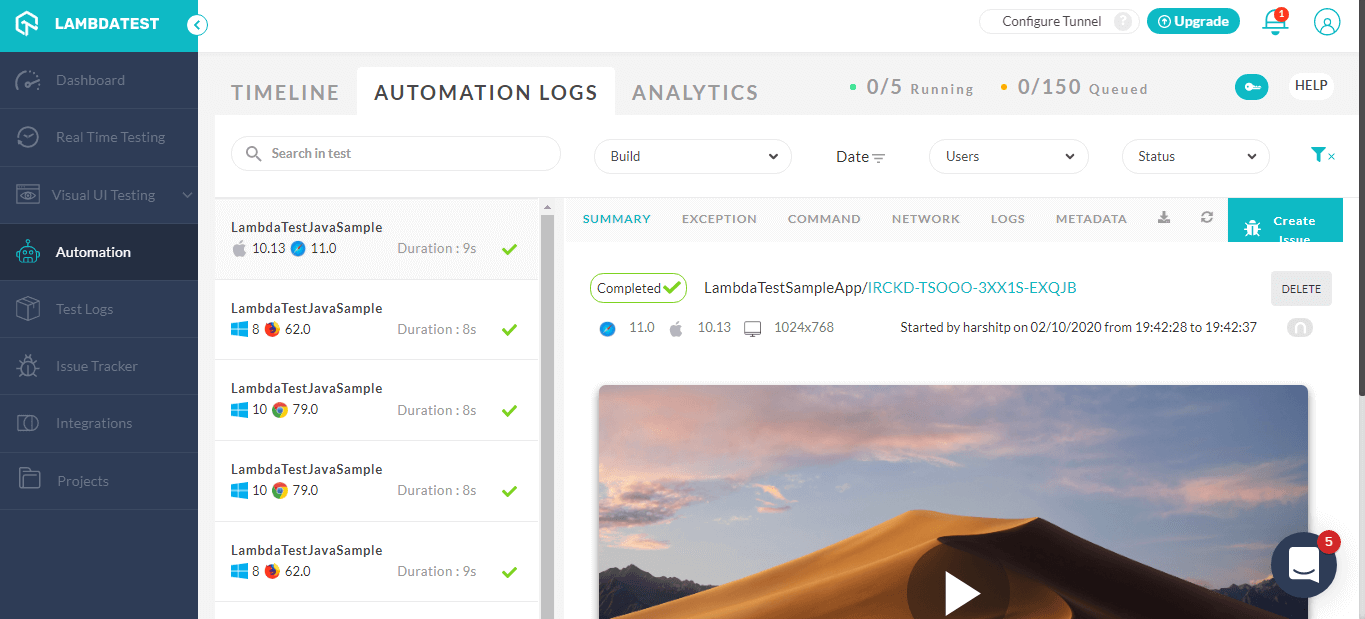Screen dimensions: 1365x619
Task: Open the notifications bell
Action: click(x=1275, y=22)
